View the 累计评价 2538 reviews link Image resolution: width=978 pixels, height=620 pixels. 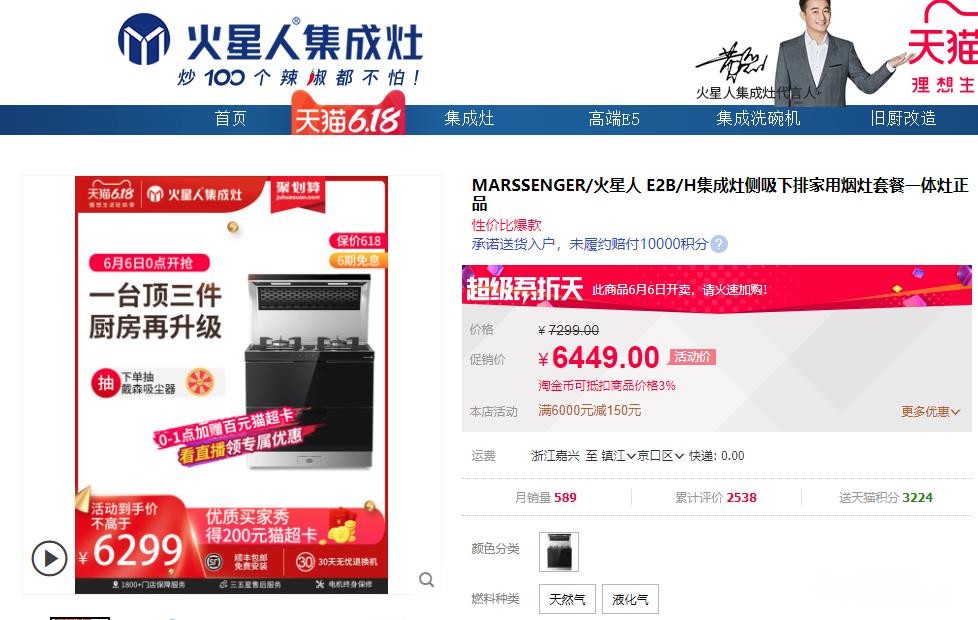(716, 498)
